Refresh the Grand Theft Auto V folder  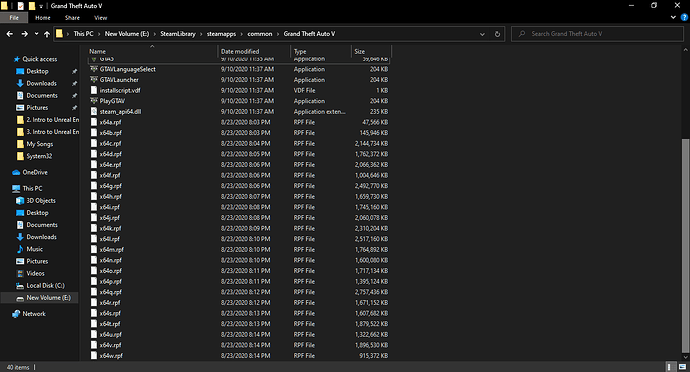[x=497, y=34]
